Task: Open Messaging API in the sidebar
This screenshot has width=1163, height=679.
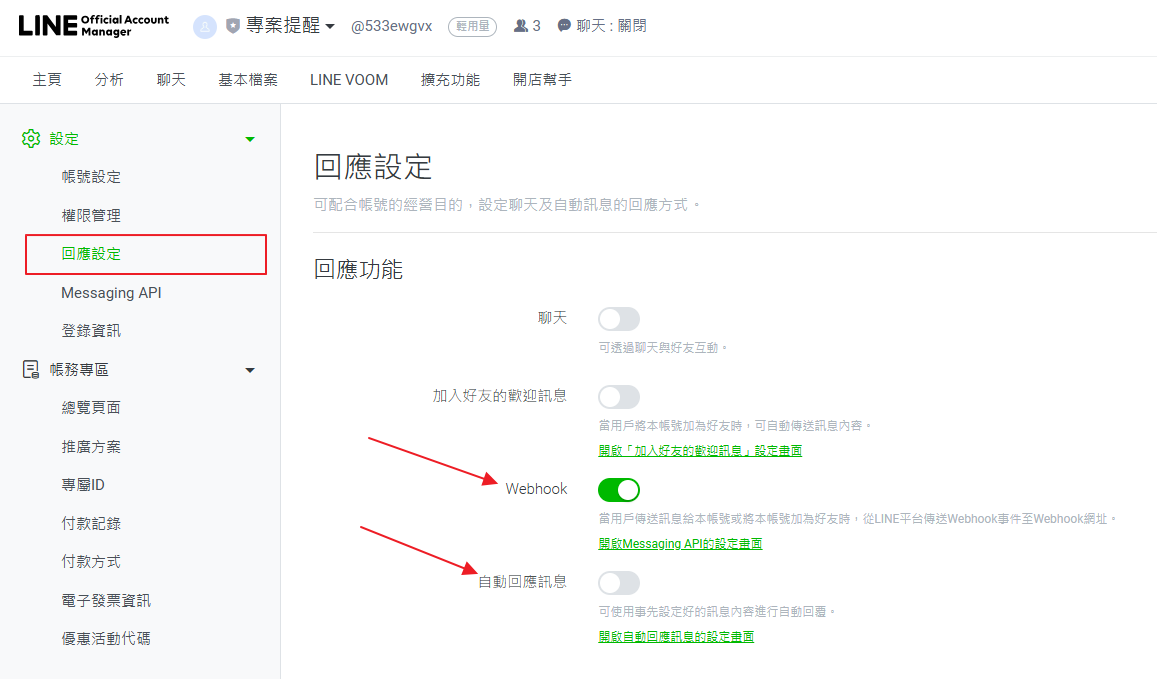Action: pos(111,292)
